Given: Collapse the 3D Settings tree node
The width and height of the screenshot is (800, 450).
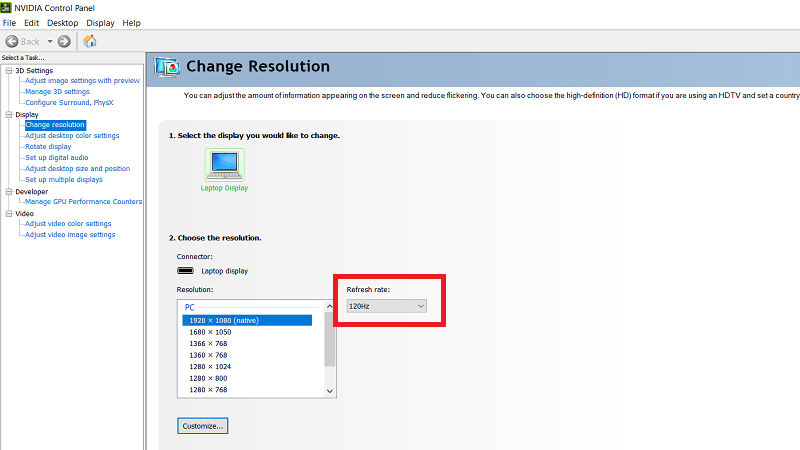Looking at the screenshot, I should pyautogui.click(x=9, y=70).
